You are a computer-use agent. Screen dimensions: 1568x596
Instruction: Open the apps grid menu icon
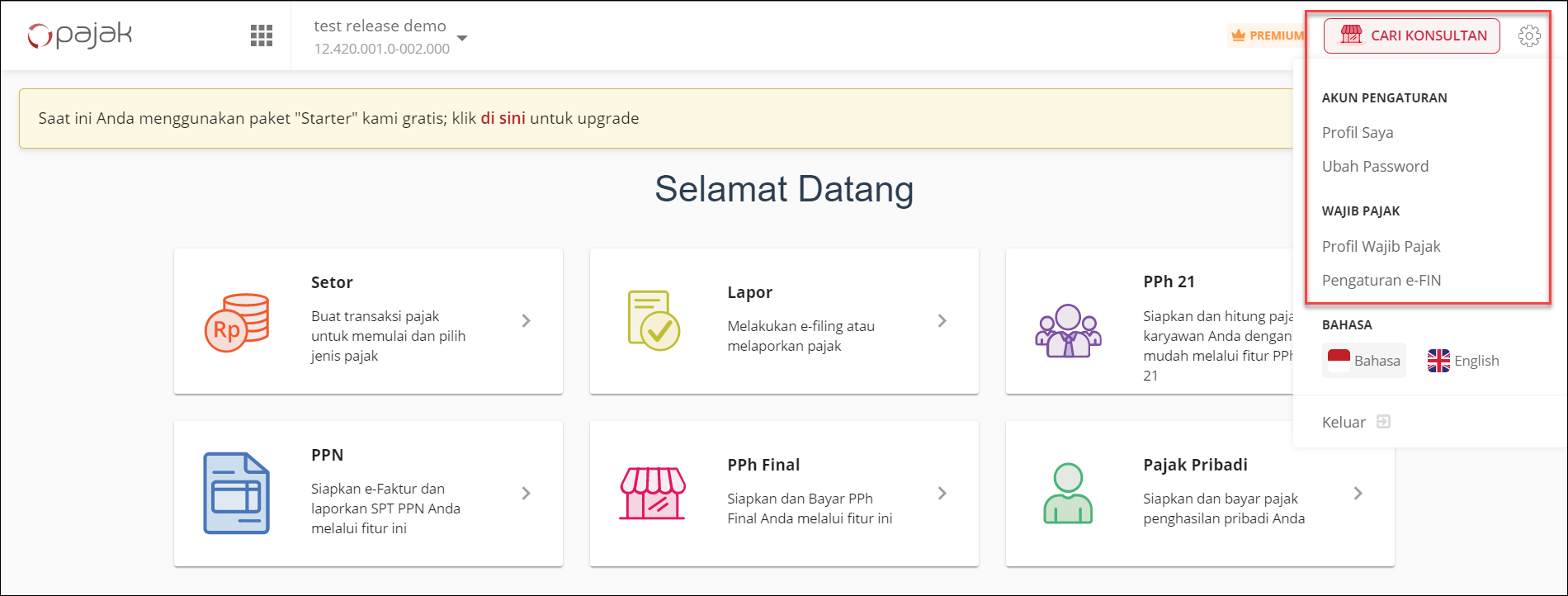[261, 35]
